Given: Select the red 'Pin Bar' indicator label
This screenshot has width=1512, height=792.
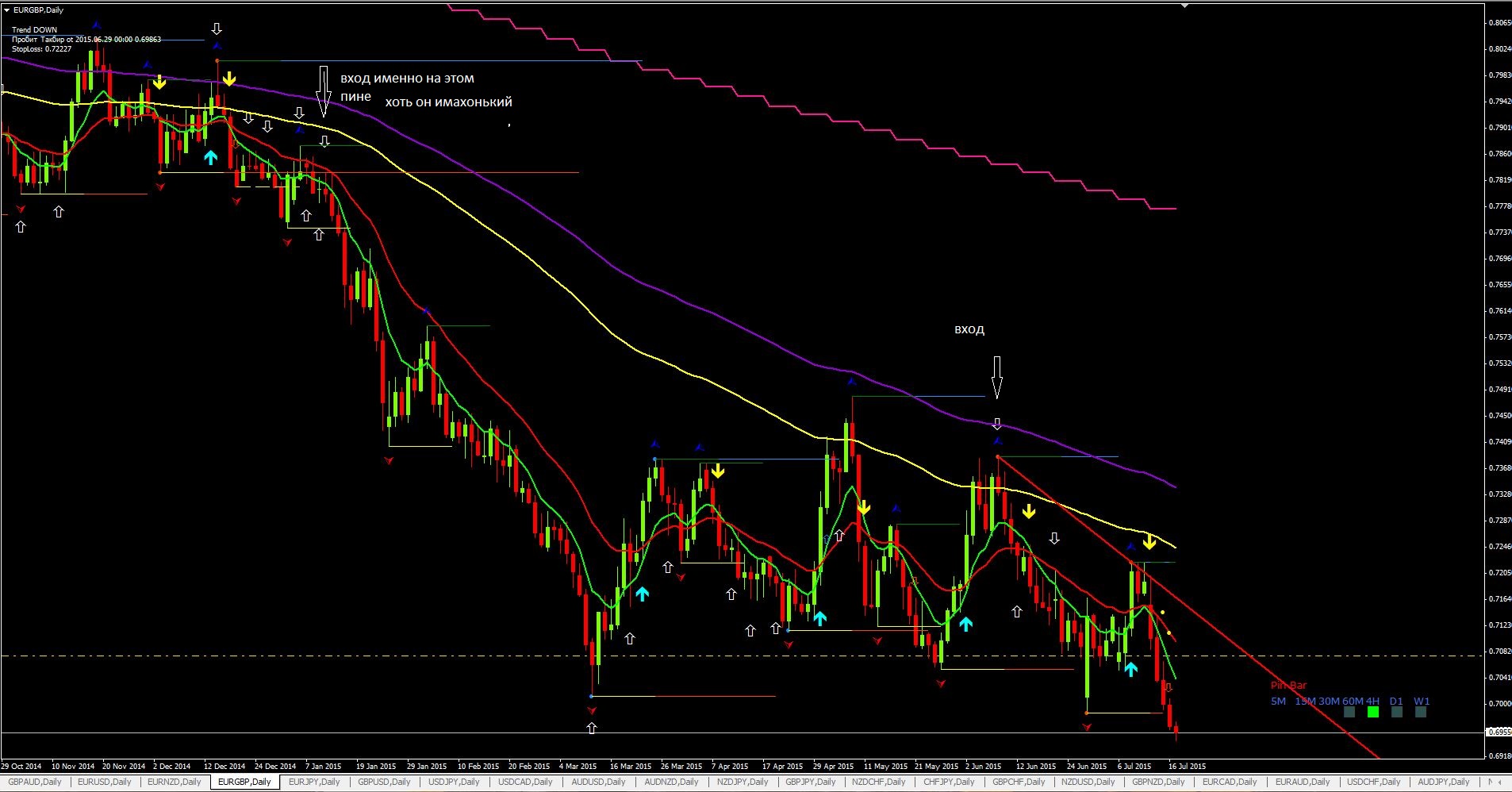Looking at the screenshot, I should pos(1288,685).
